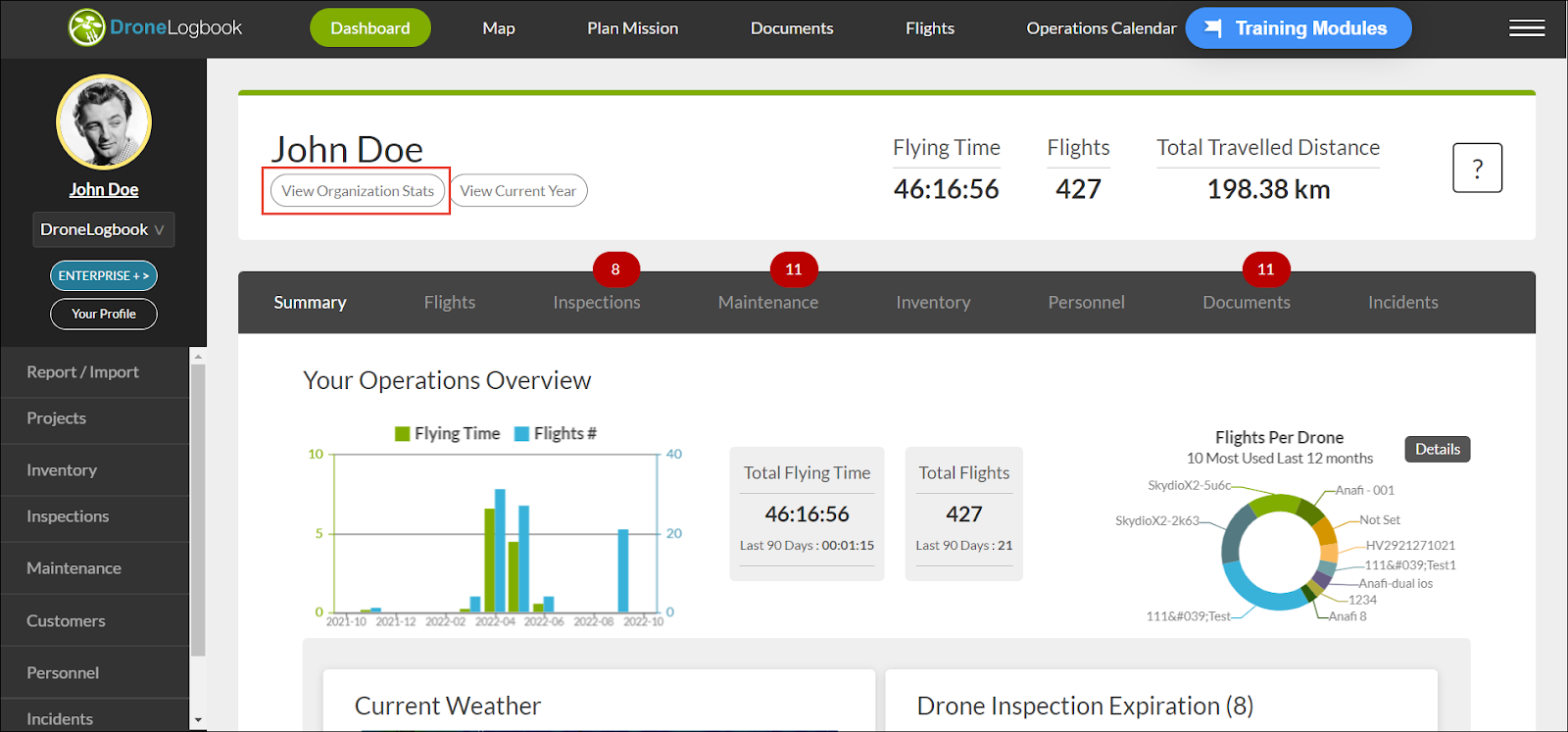Click the Anafi 8 chart label

[1347, 616]
